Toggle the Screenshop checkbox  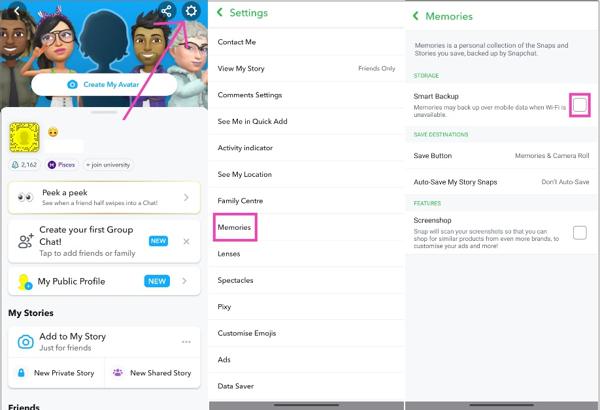tap(580, 232)
